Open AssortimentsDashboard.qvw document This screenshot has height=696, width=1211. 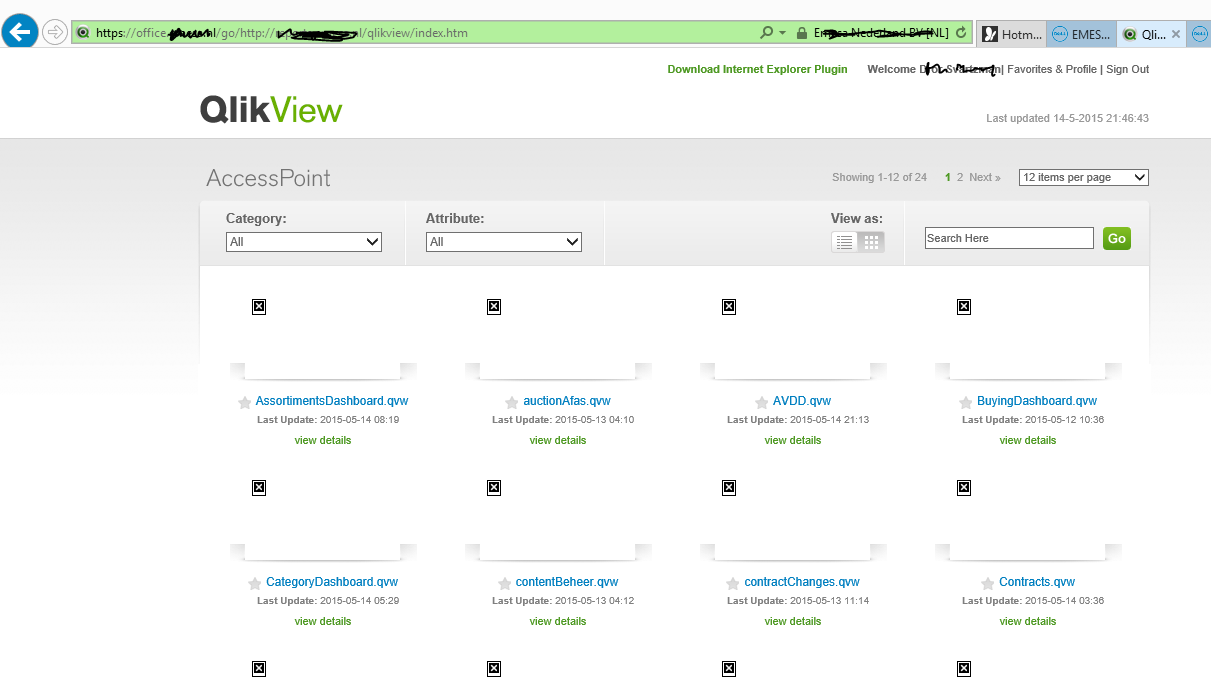click(x=332, y=401)
